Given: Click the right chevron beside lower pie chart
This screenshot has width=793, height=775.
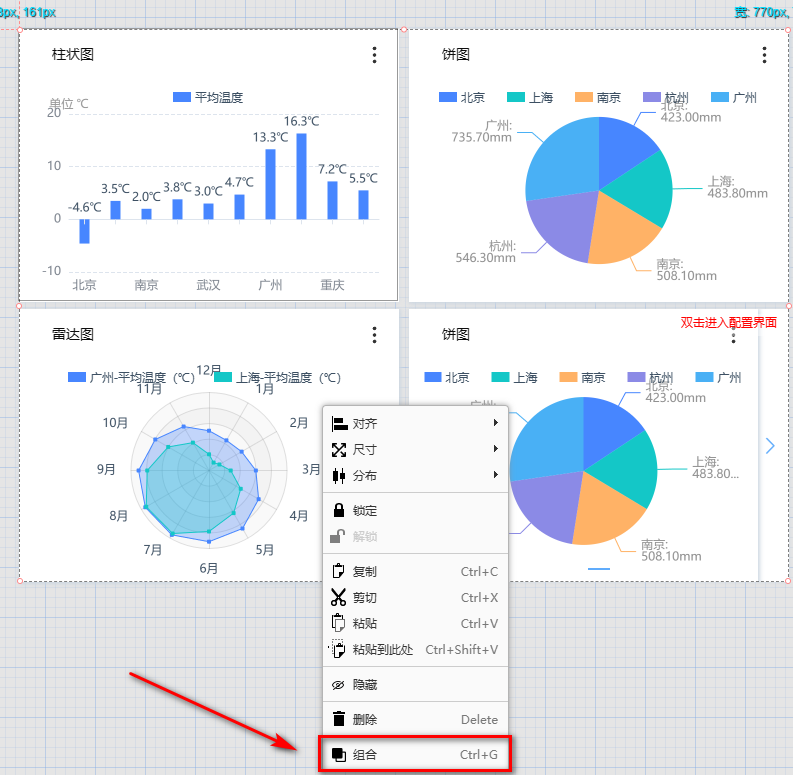Looking at the screenshot, I should [770, 446].
